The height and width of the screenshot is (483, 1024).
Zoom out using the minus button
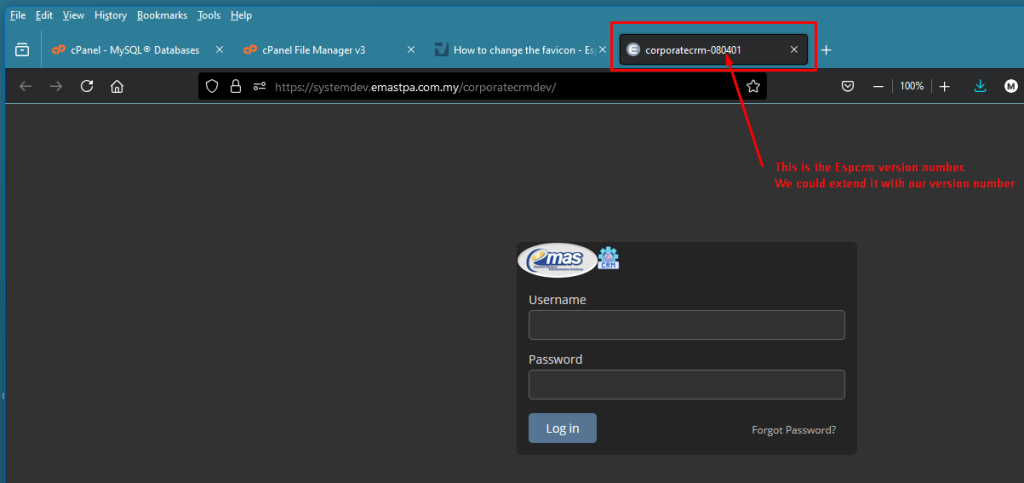tap(878, 87)
